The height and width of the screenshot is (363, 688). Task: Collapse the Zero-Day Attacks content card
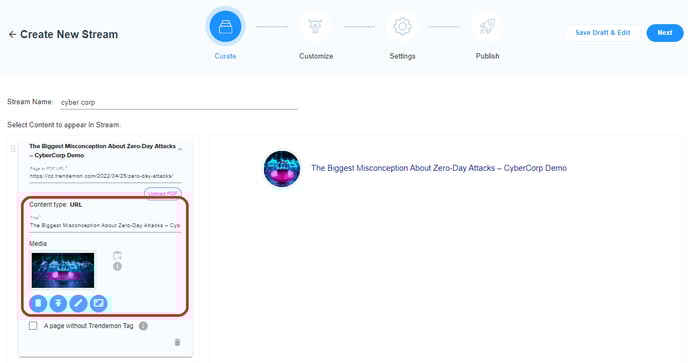point(180,150)
